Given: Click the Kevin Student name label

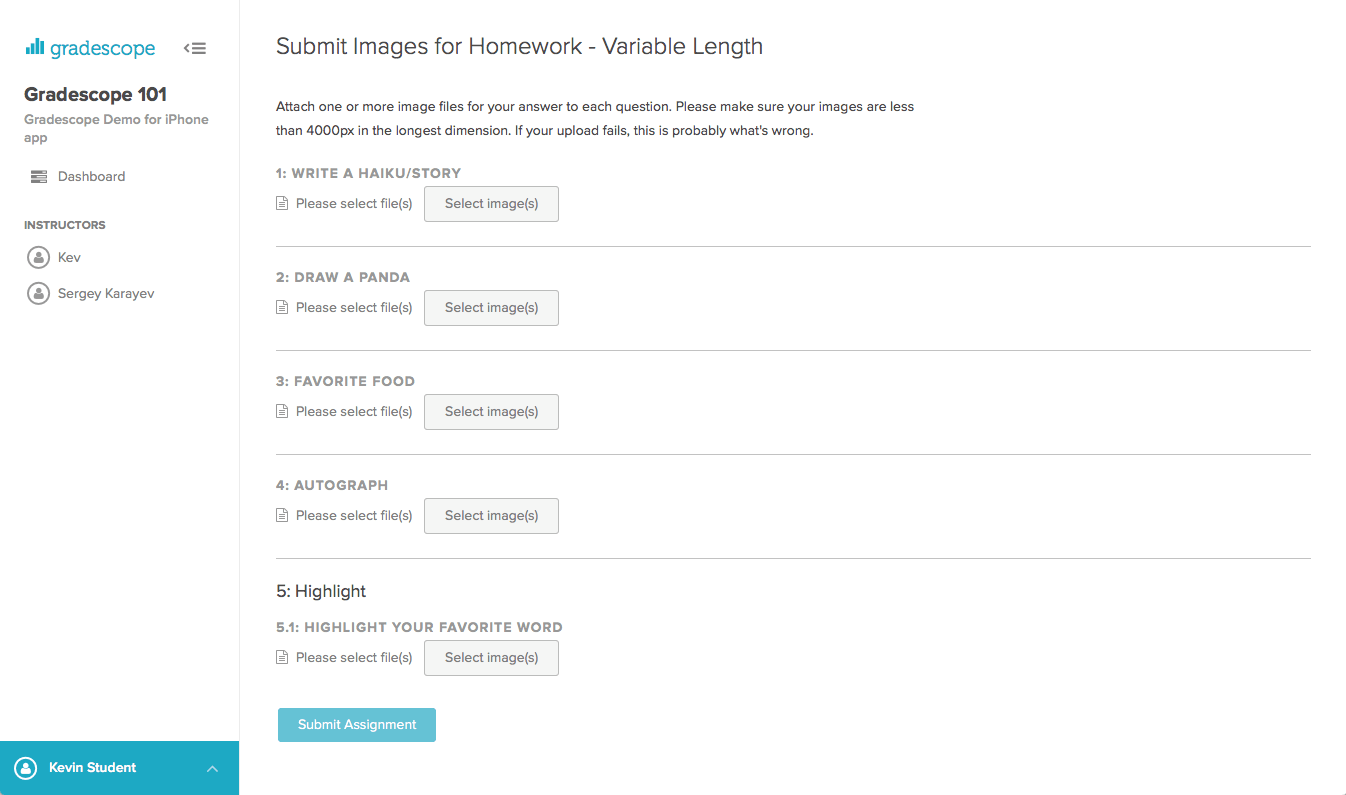Looking at the screenshot, I should coord(92,767).
